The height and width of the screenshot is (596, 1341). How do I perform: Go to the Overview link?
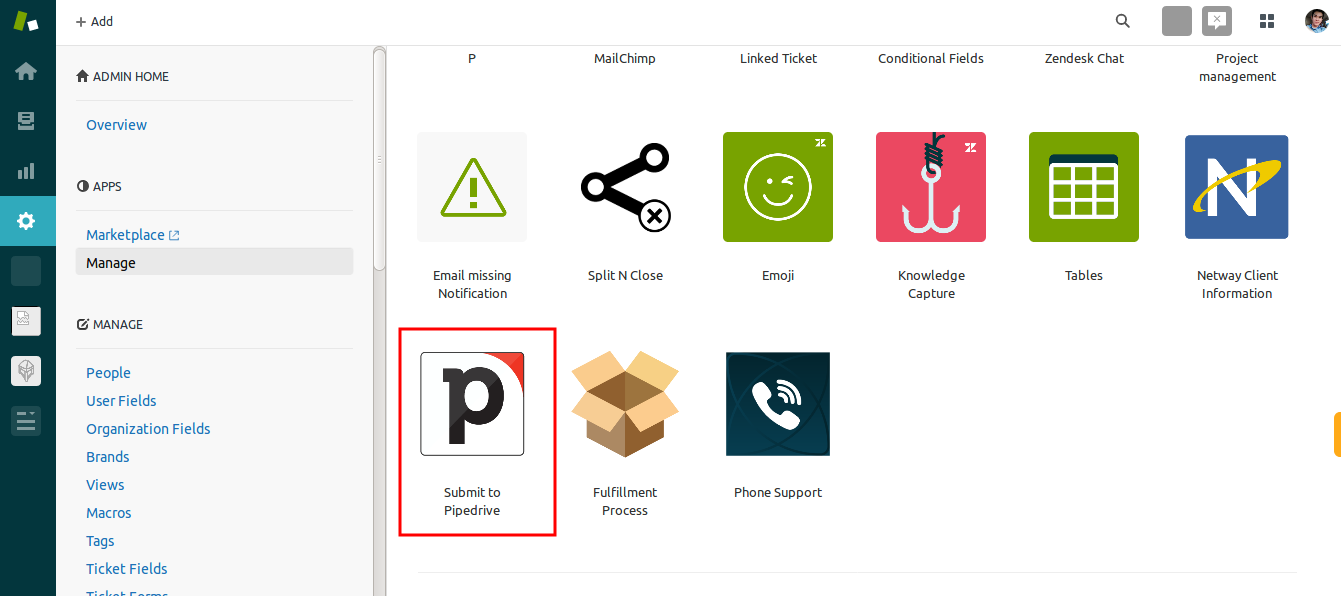click(x=116, y=125)
